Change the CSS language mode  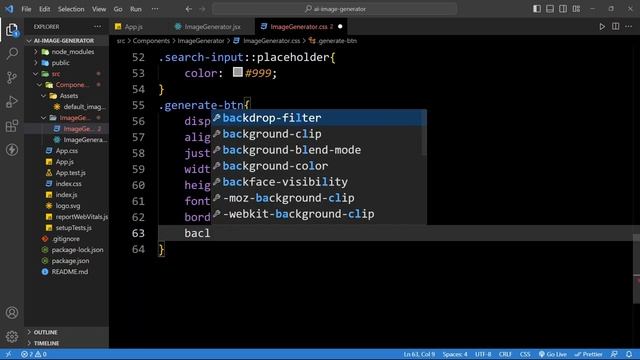pos(525,354)
